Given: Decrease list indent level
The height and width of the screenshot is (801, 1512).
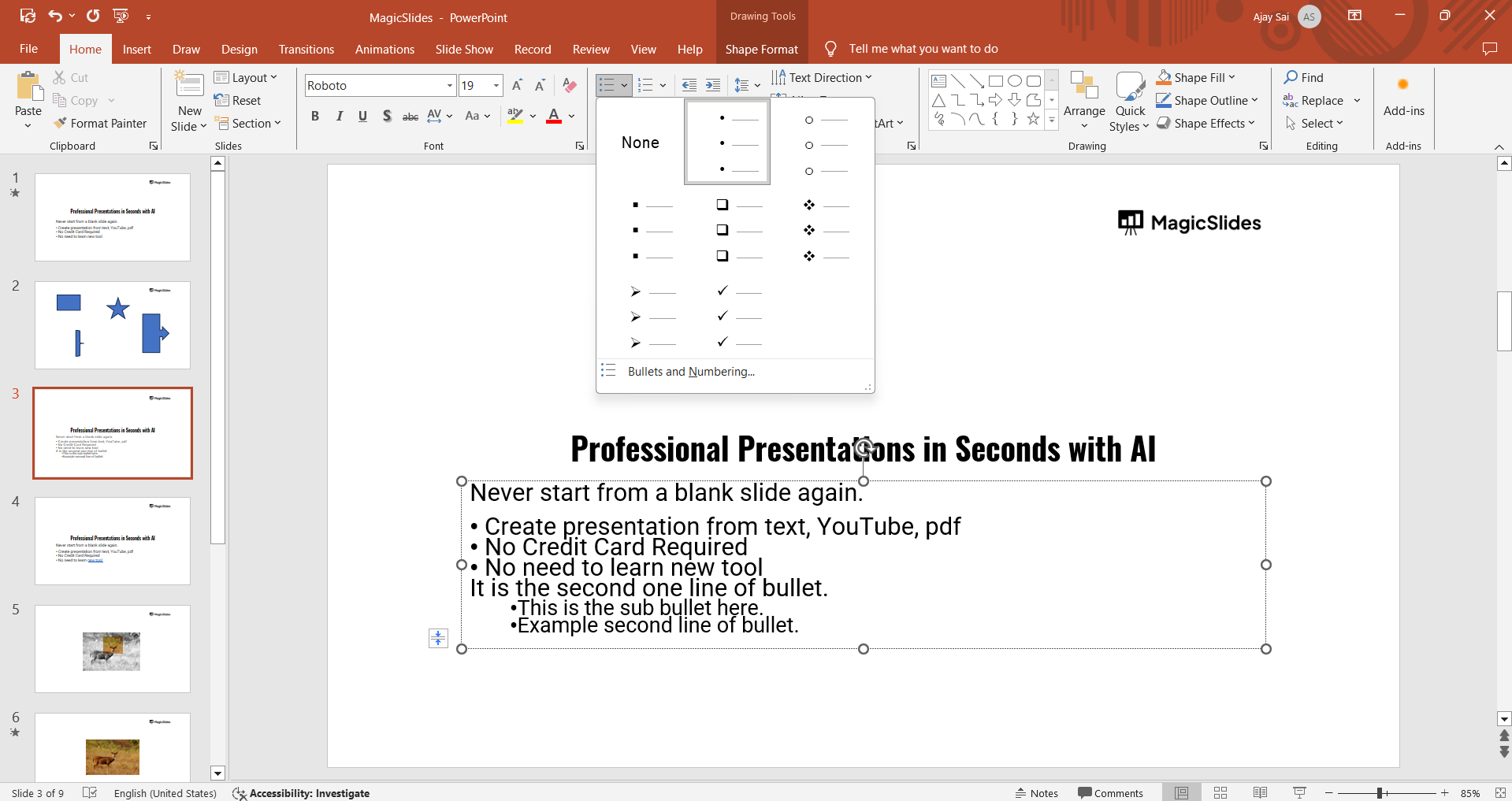Looking at the screenshot, I should coord(689,85).
